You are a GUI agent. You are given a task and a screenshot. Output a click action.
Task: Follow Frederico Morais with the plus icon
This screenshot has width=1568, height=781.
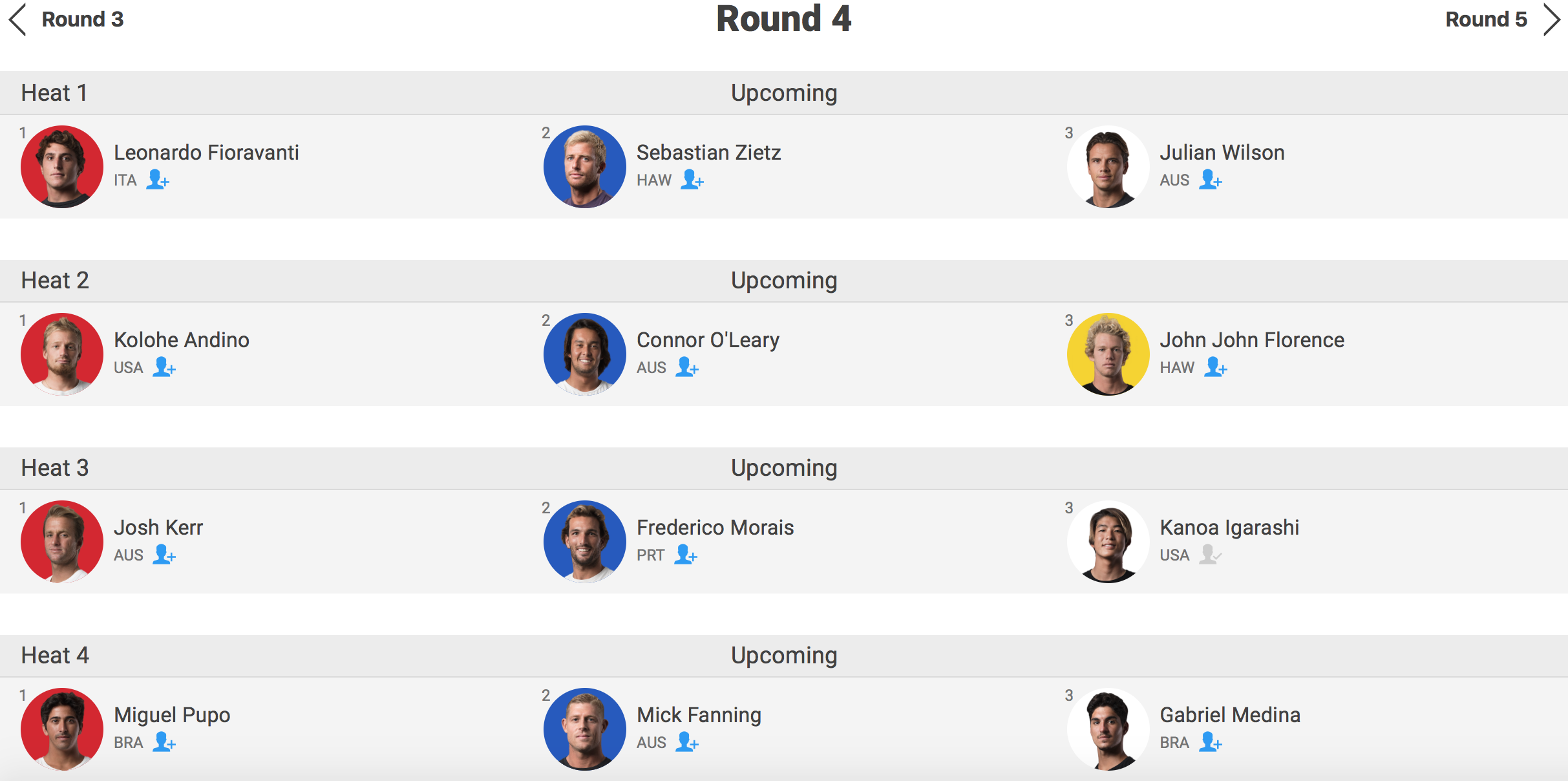click(686, 554)
